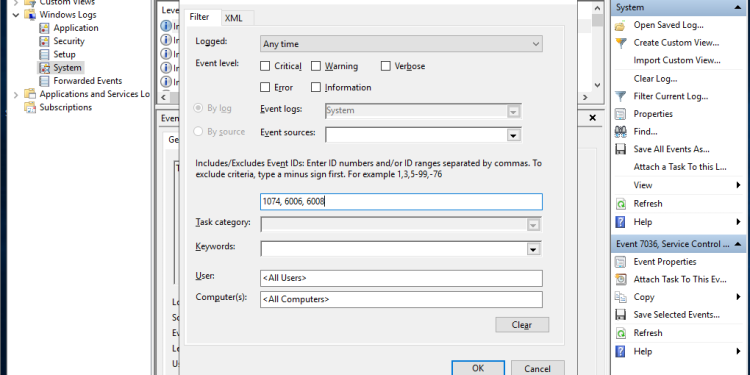
Task: Expand Applications and Services Logs node
Action: (16, 95)
